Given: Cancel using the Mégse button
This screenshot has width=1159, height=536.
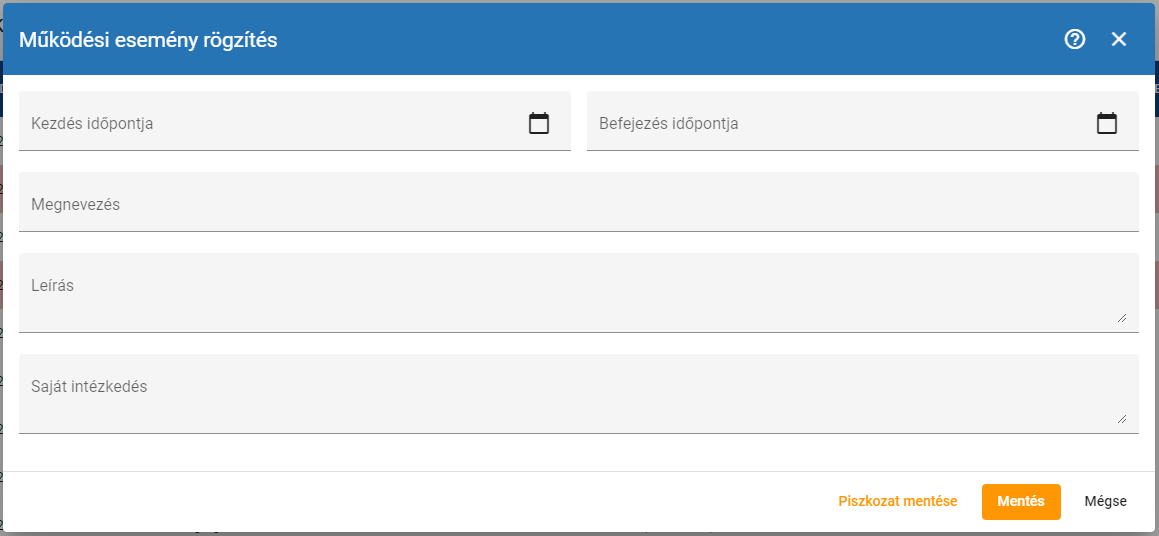Looking at the screenshot, I should pos(1105,501).
